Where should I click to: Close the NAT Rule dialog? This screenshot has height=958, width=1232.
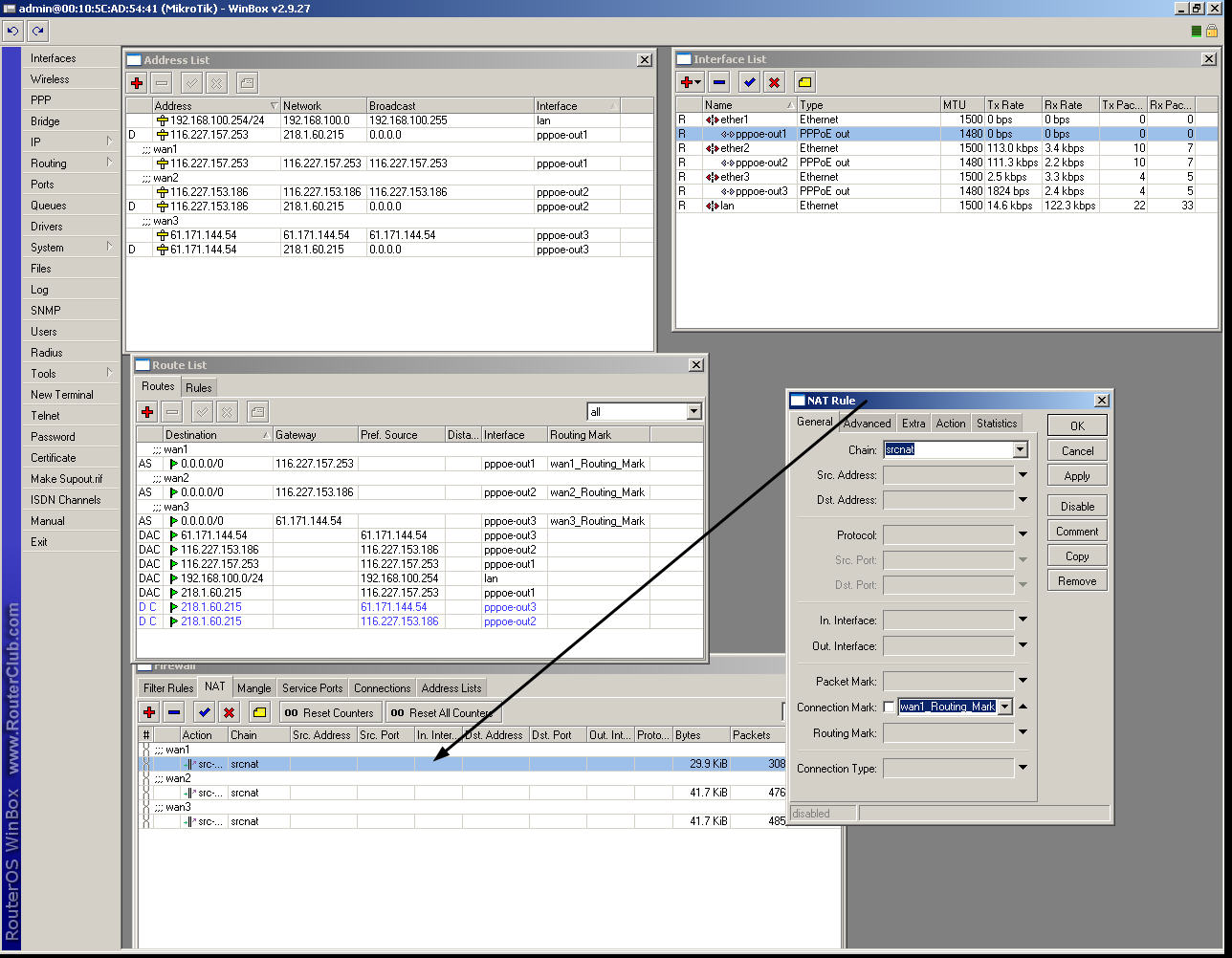point(1102,401)
